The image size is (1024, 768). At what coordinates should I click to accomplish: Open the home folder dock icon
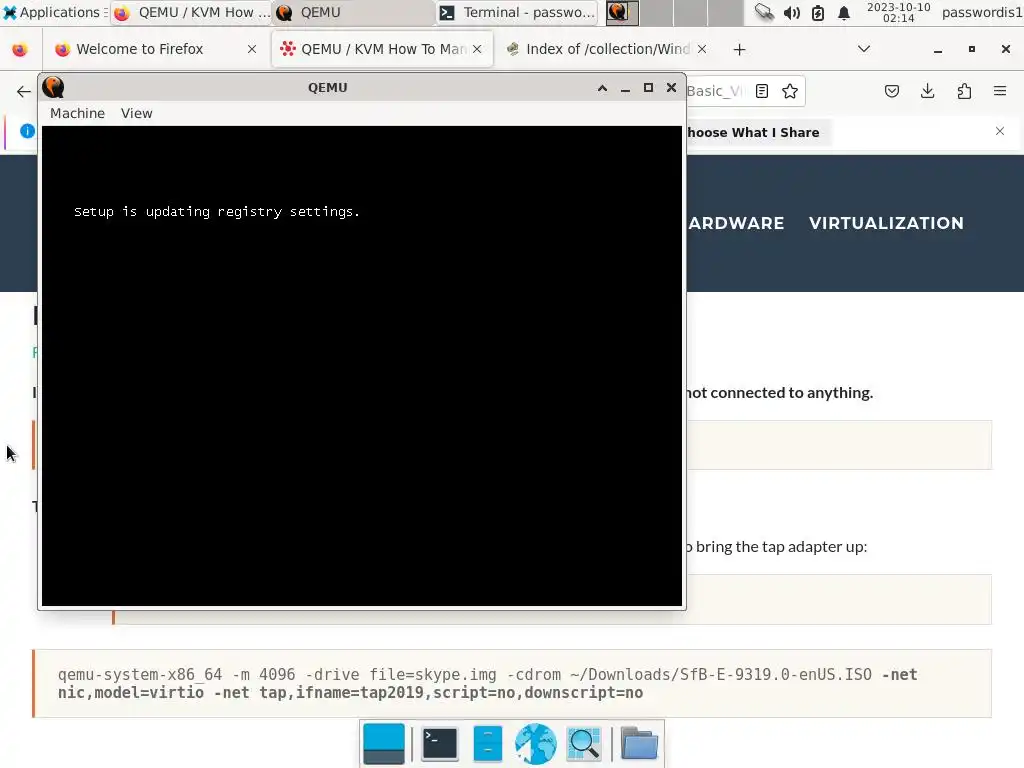(x=639, y=744)
